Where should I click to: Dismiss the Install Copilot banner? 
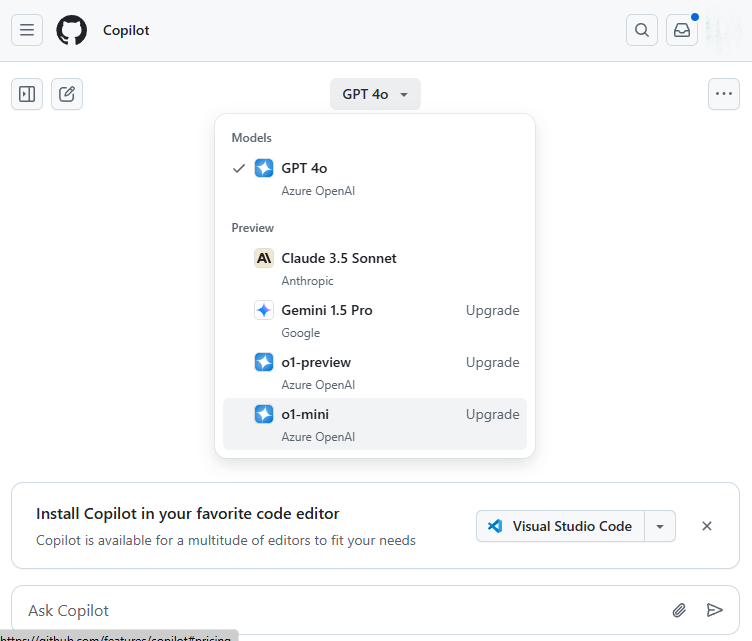(x=707, y=526)
